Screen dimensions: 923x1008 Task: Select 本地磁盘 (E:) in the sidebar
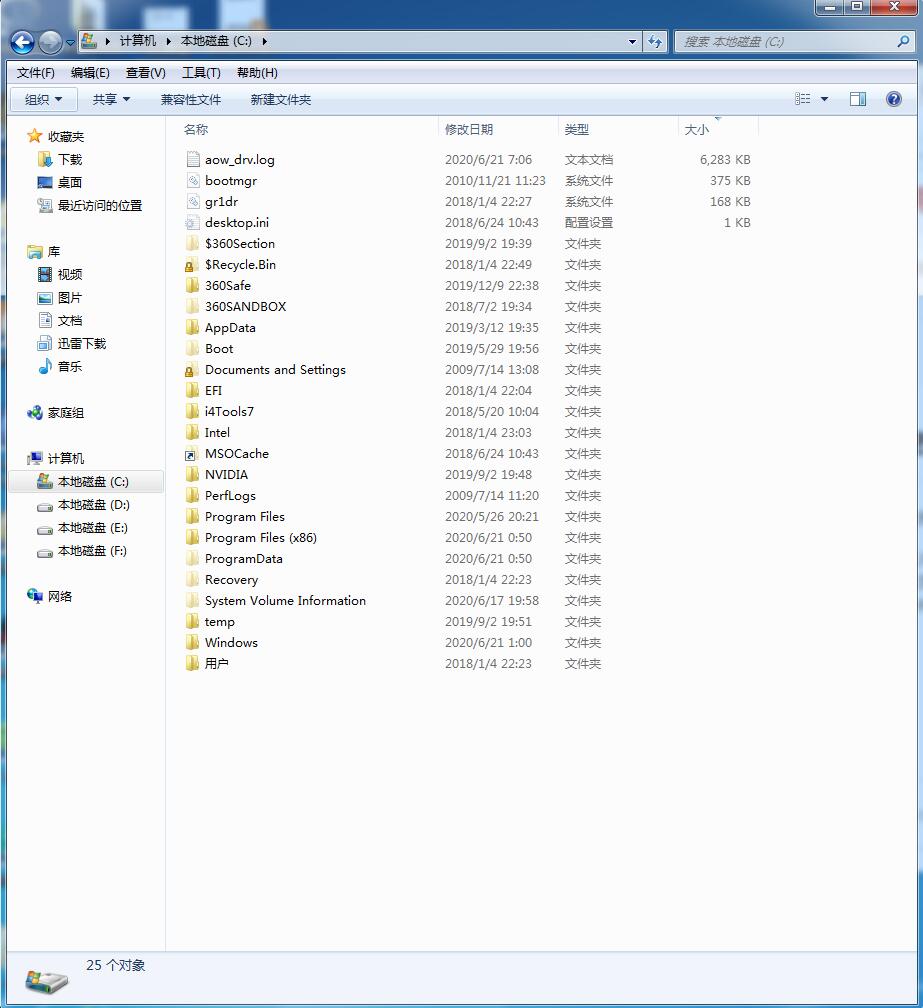pos(93,528)
